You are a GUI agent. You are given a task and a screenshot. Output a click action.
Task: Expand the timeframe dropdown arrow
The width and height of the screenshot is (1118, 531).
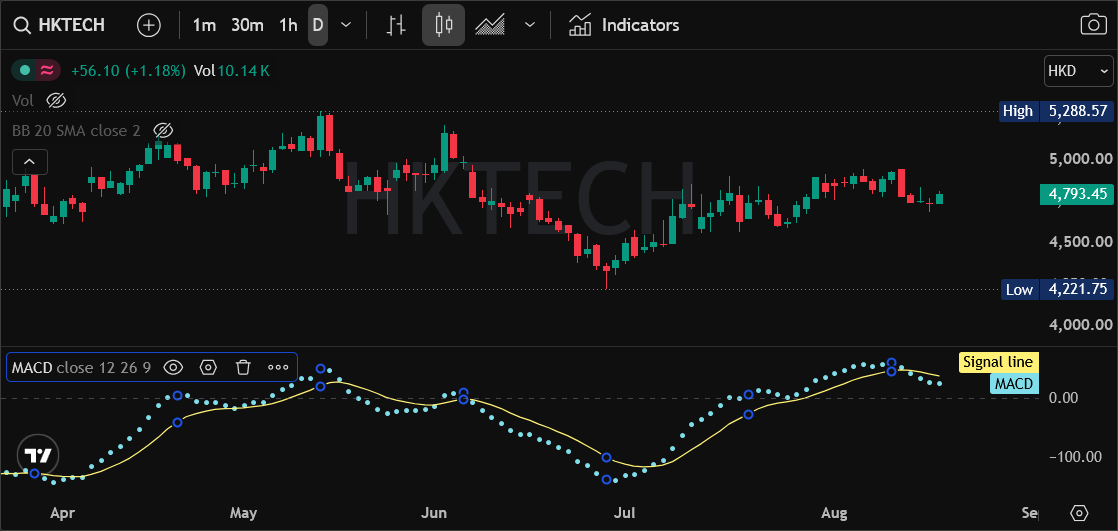click(346, 25)
